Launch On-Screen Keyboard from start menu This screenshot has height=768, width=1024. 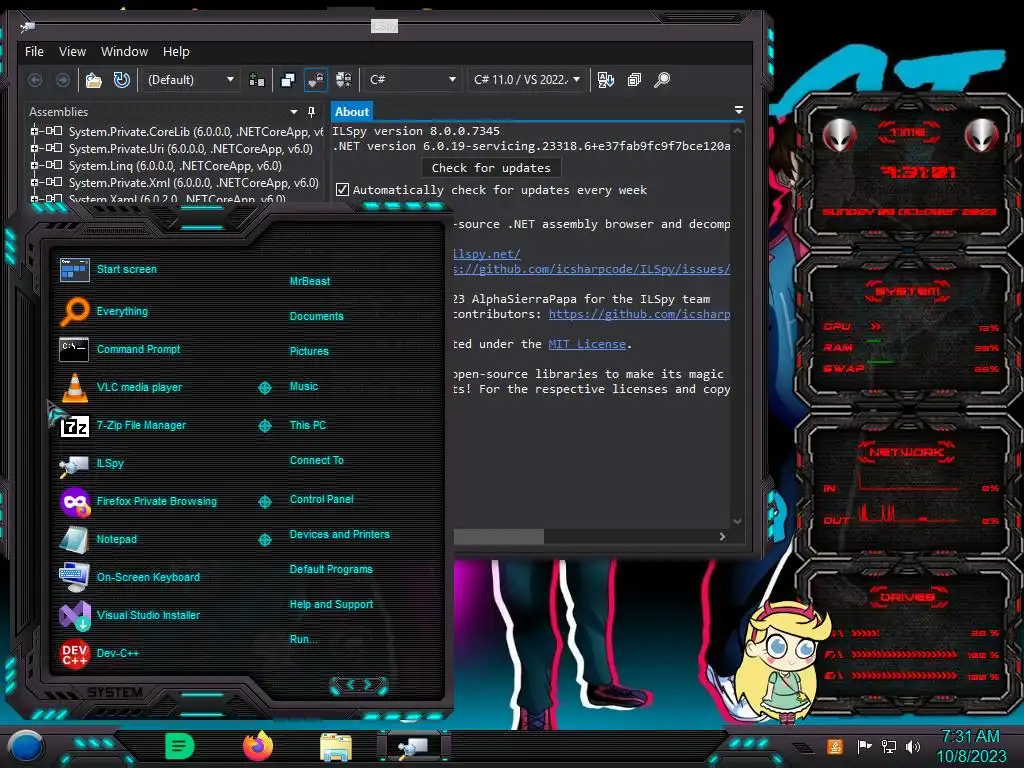tap(148, 577)
